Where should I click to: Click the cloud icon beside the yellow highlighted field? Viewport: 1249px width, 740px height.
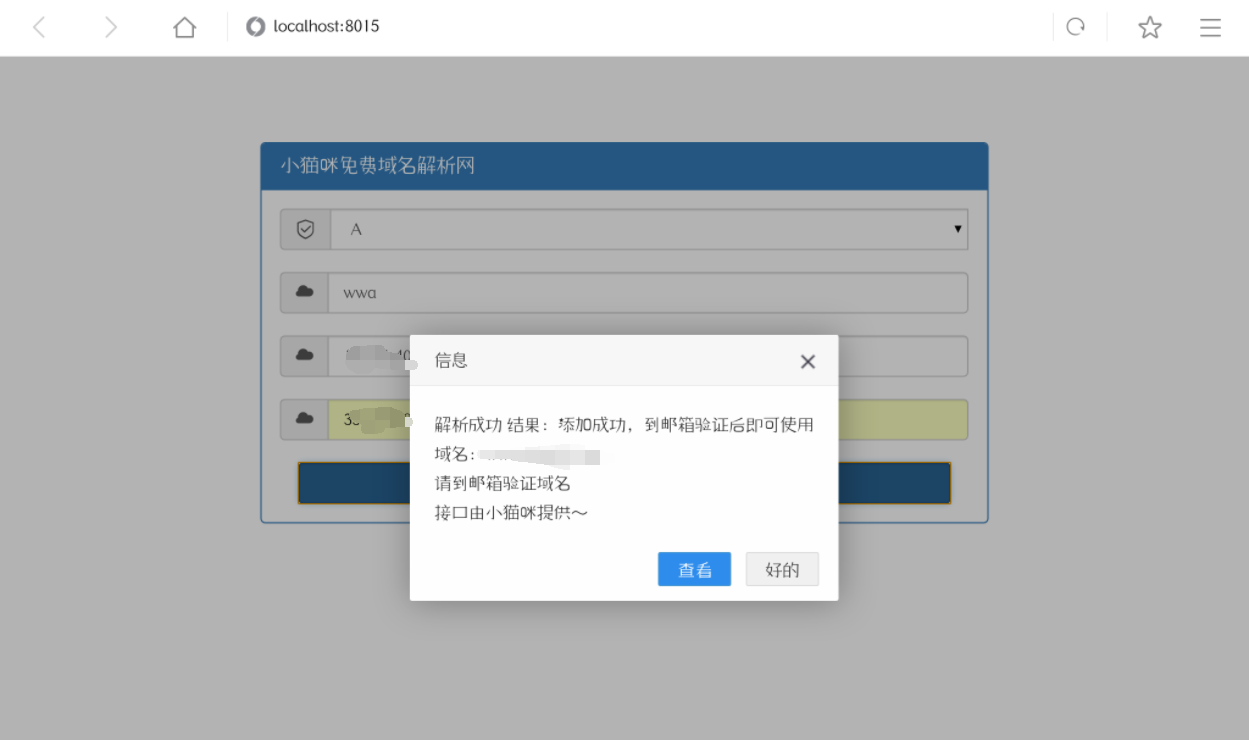tap(304, 419)
